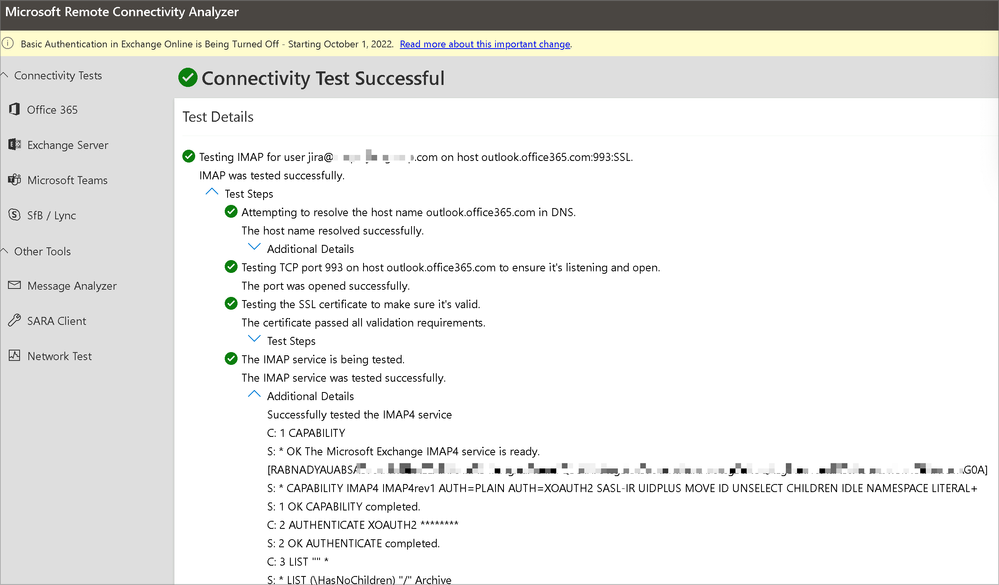999x585 pixels.
Task: Collapse Additional Details under IMAP service
Action: (x=253, y=395)
